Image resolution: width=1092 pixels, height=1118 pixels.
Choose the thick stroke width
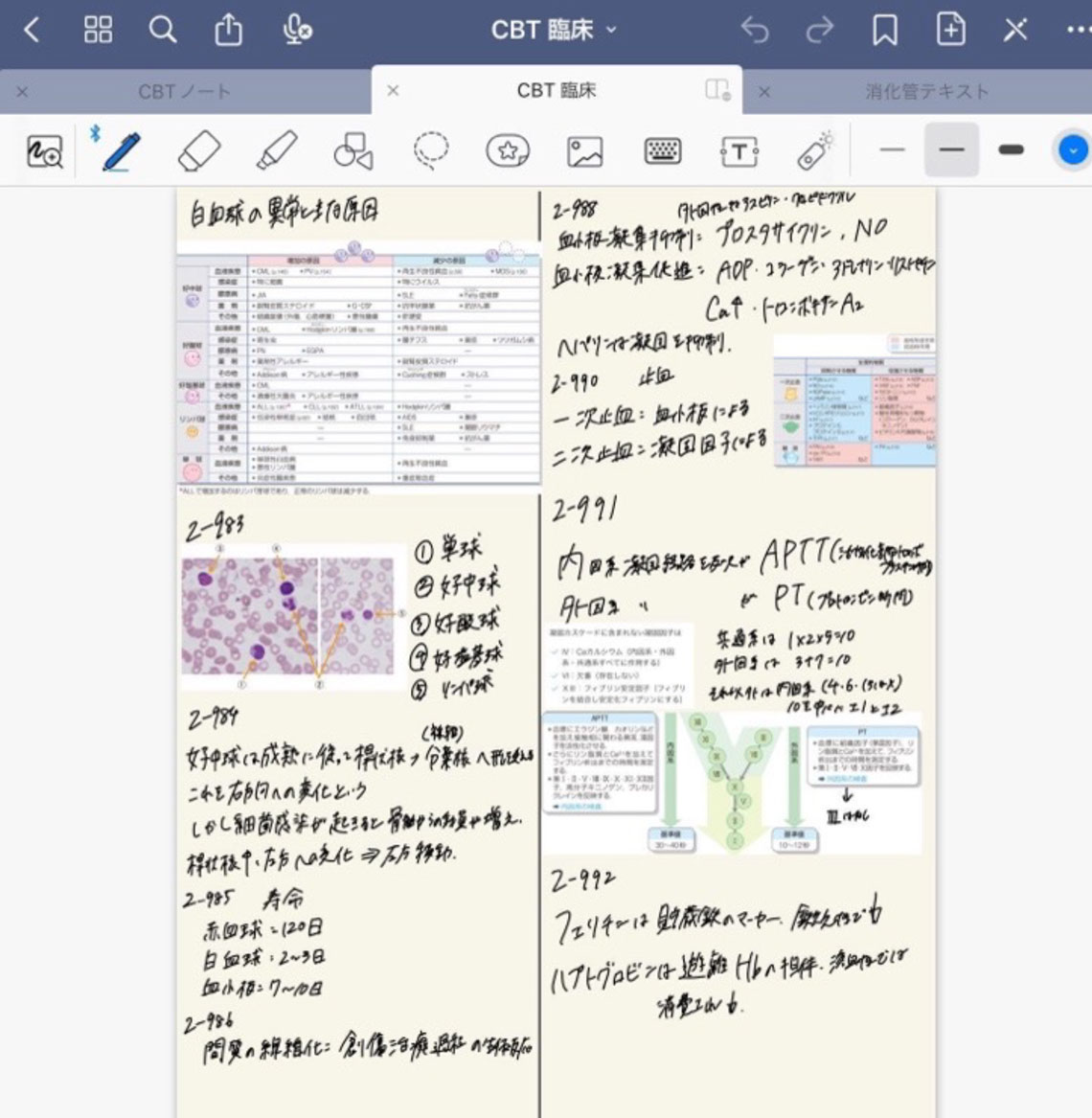click(1011, 149)
